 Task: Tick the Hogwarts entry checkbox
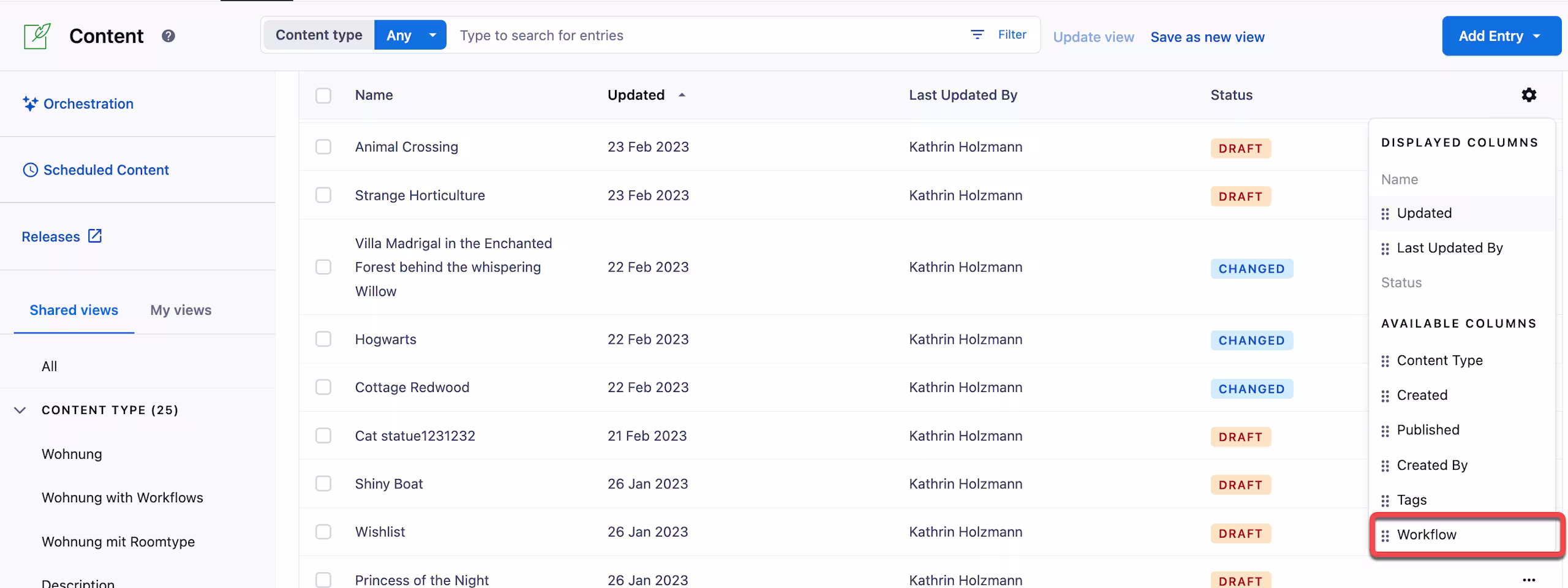(x=323, y=339)
